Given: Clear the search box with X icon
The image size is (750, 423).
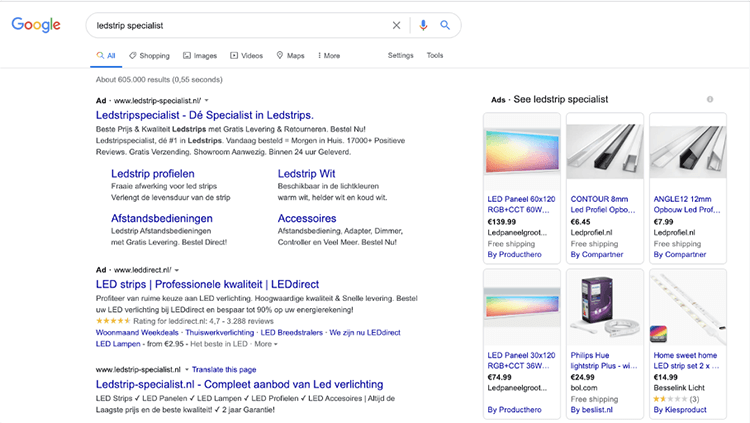Looking at the screenshot, I should point(396,25).
